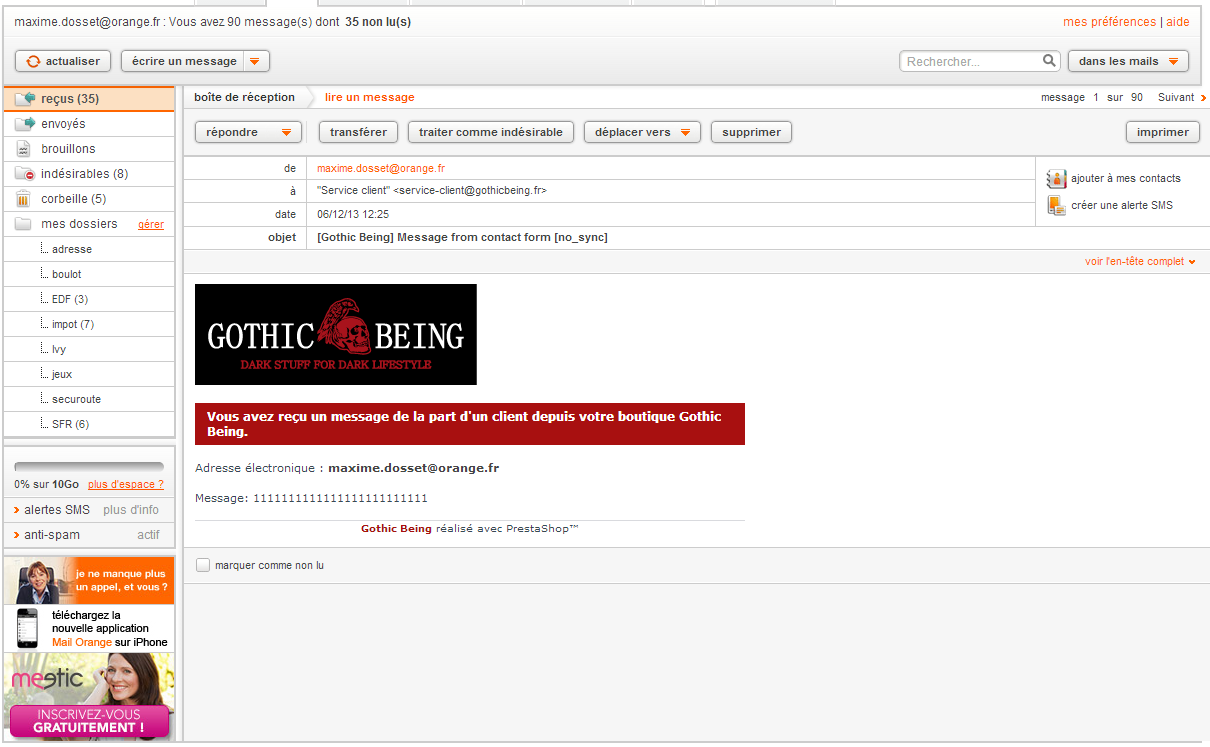Click the supprimer button
The width and height of the screenshot is (1210, 747).
(751, 132)
